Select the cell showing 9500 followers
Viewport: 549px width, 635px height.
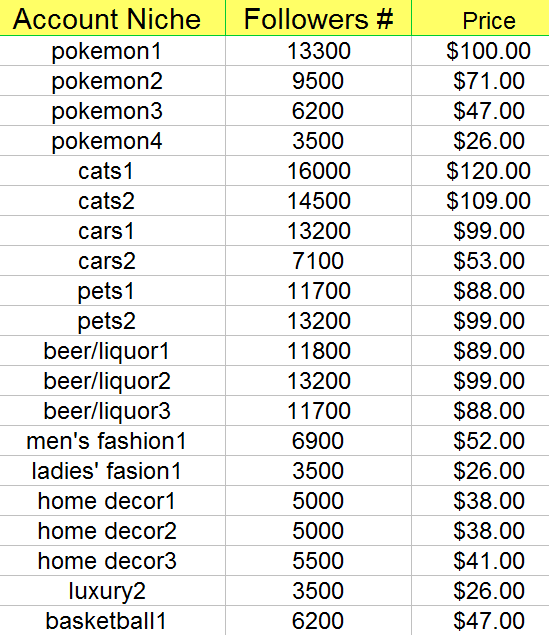click(x=318, y=81)
